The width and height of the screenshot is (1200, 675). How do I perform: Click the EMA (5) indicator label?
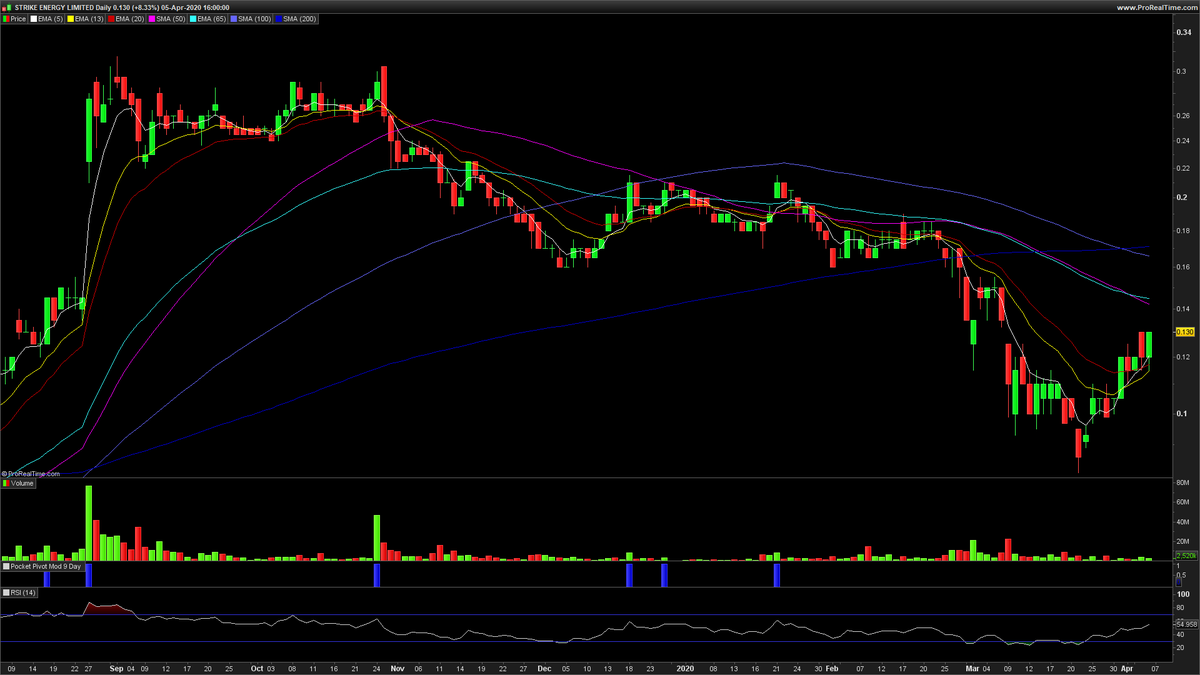pyautogui.click(x=48, y=17)
